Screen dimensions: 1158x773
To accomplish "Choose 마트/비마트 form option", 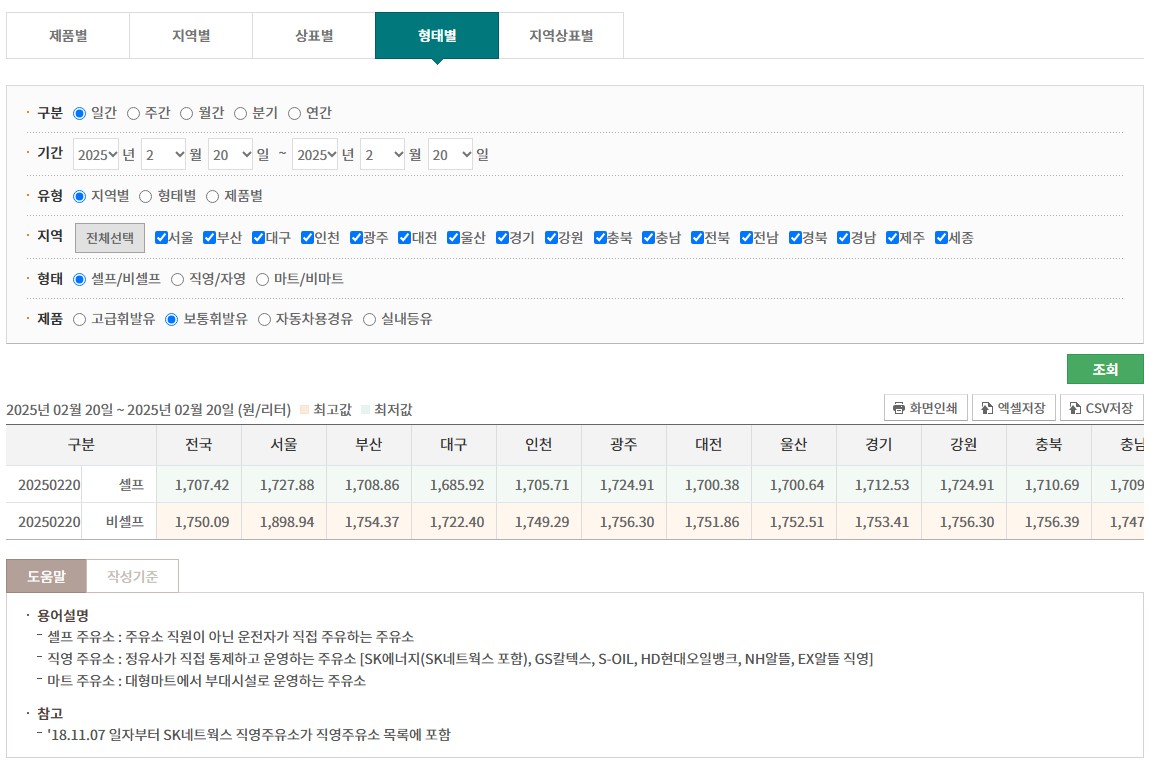I will [x=262, y=280].
